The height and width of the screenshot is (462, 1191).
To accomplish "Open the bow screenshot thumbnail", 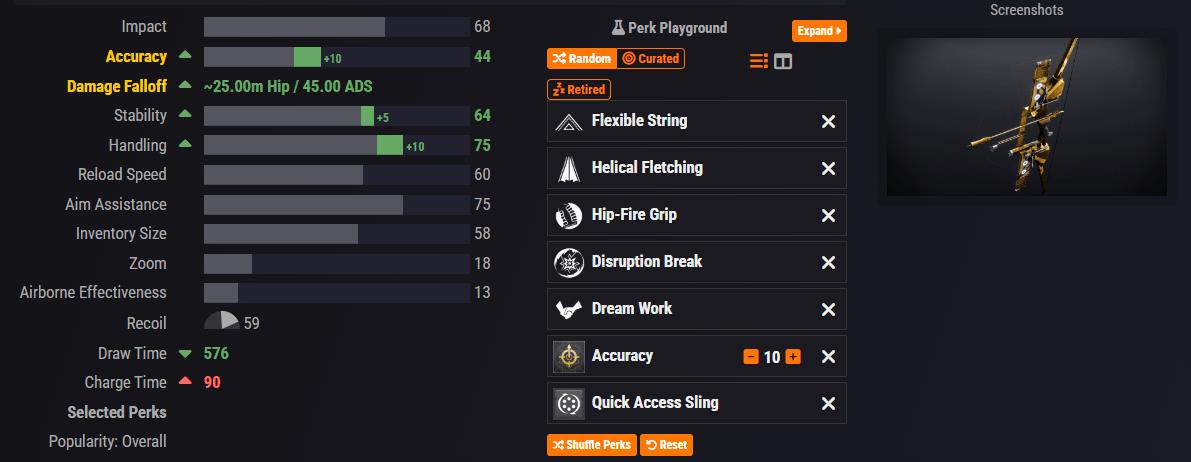I will point(1026,117).
